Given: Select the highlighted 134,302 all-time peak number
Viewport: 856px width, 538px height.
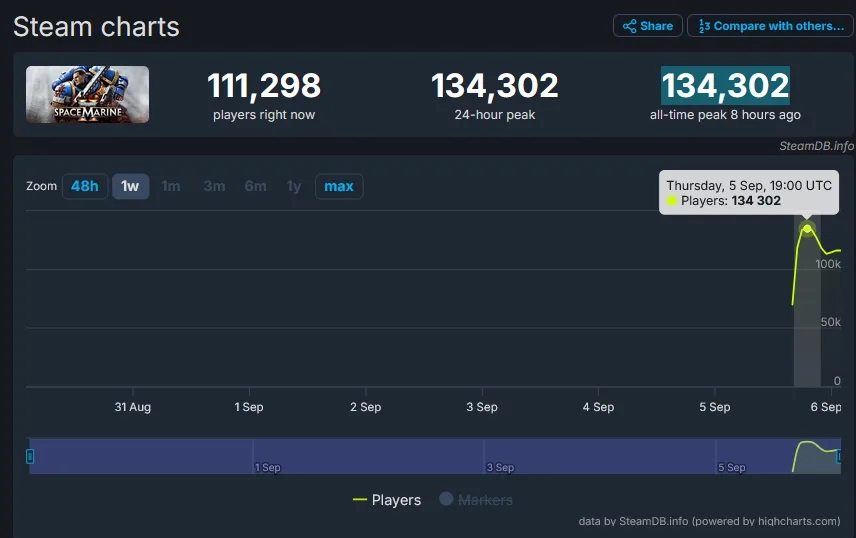Looking at the screenshot, I should (x=726, y=85).
